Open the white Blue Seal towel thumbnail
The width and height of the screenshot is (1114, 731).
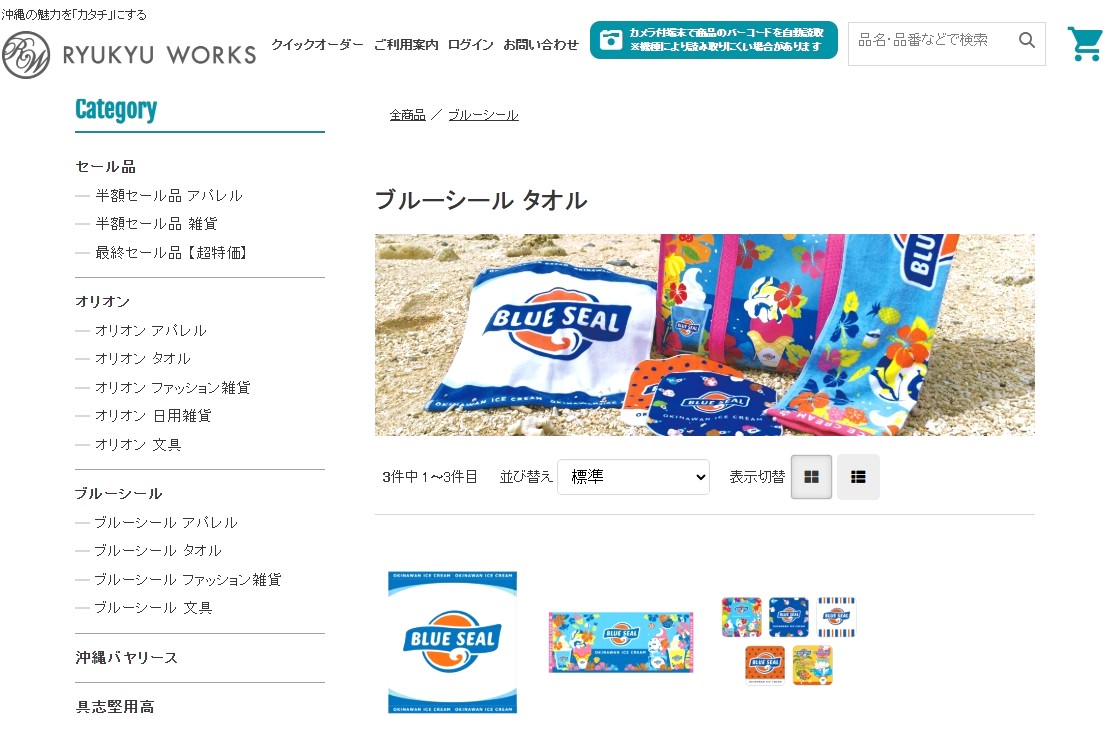click(x=453, y=641)
